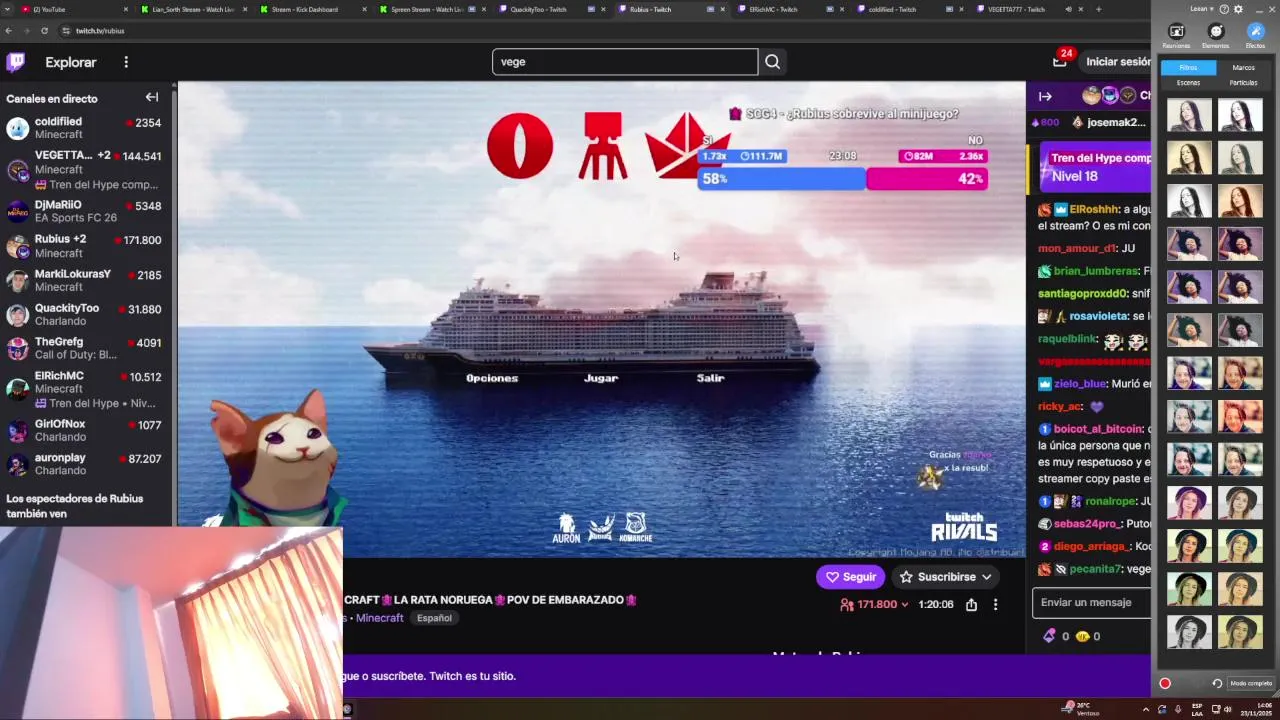Collapse the chat panel arrow
This screenshot has height=720, width=1280.
pyautogui.click(x=1045, y=97)
